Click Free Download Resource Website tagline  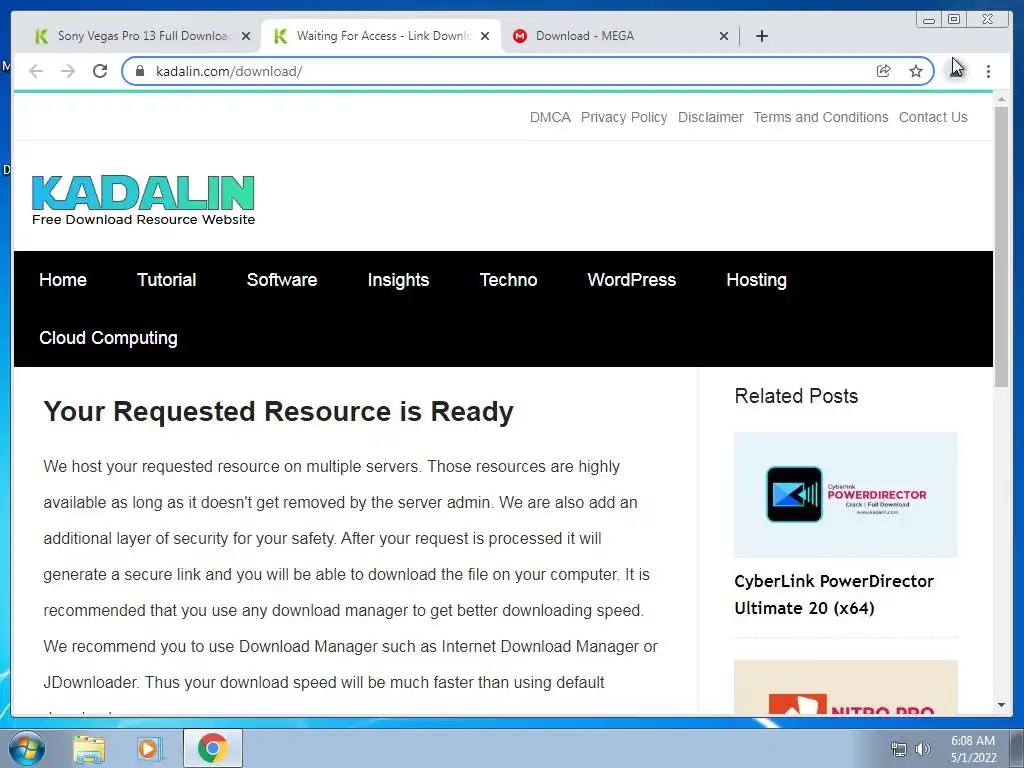click(x=143, y=219)
